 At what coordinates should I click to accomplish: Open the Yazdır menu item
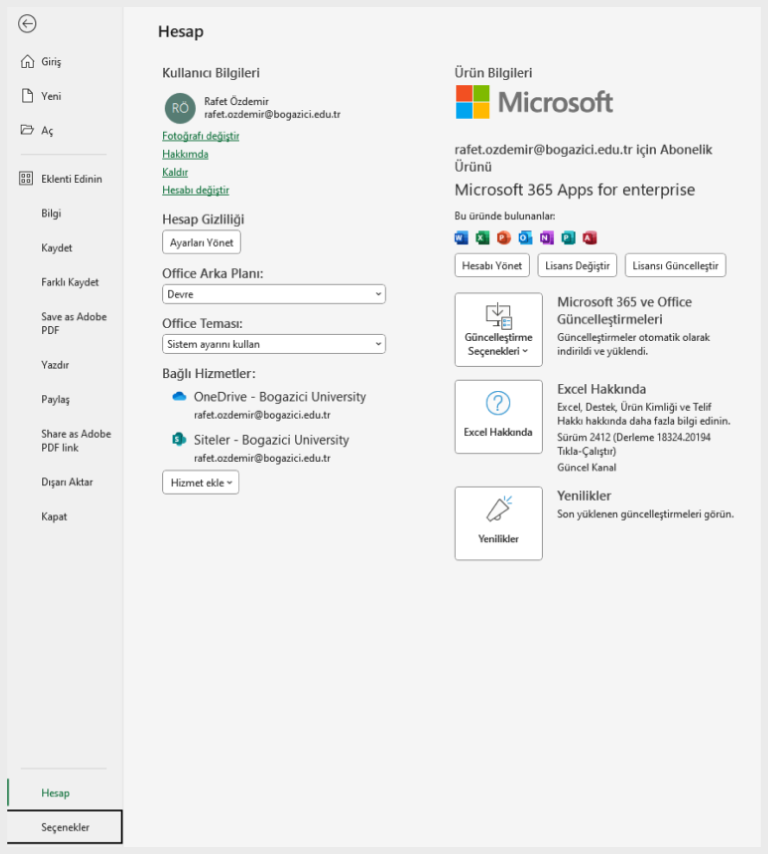(x=55, y=365)
